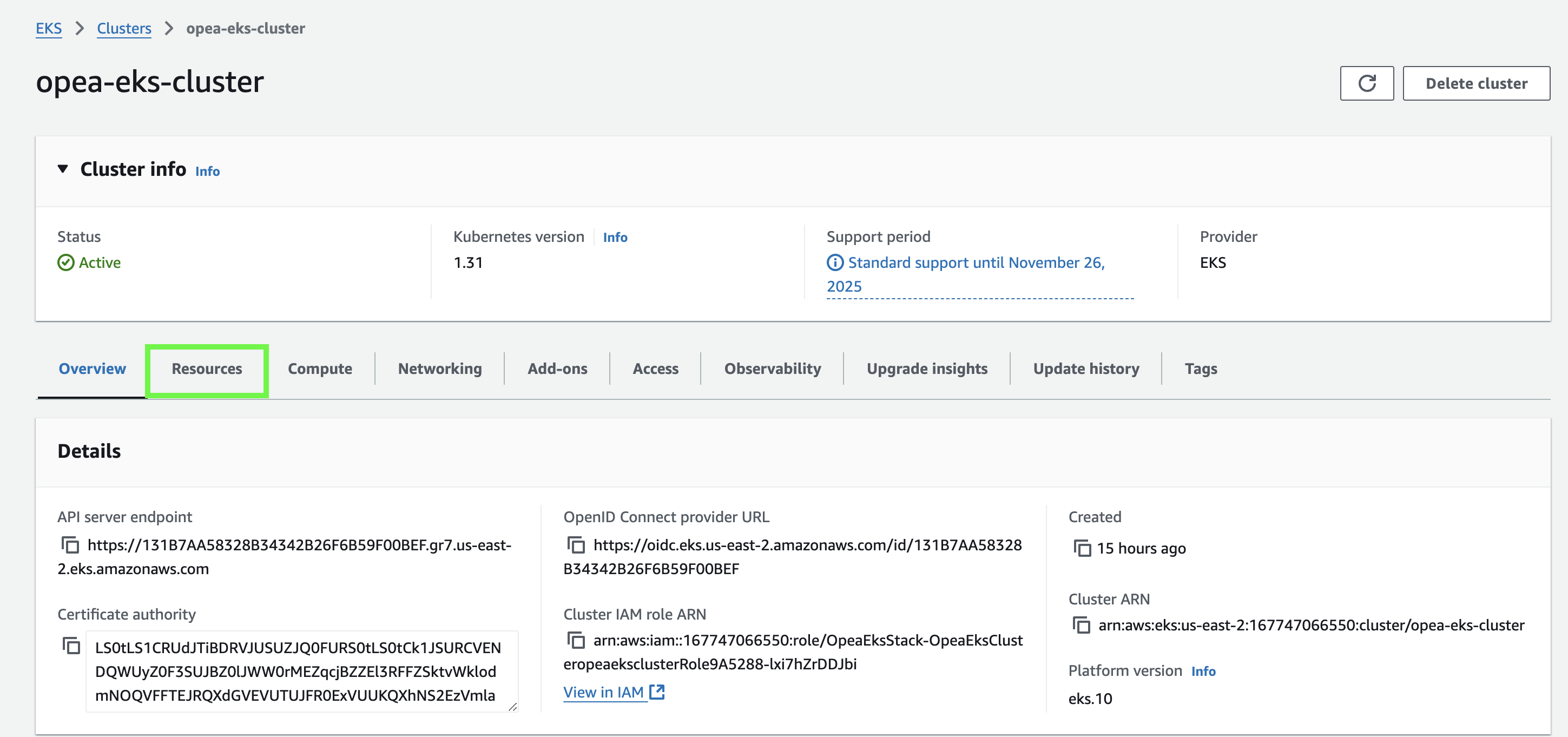Open the Tags tab

point(1200,369)
